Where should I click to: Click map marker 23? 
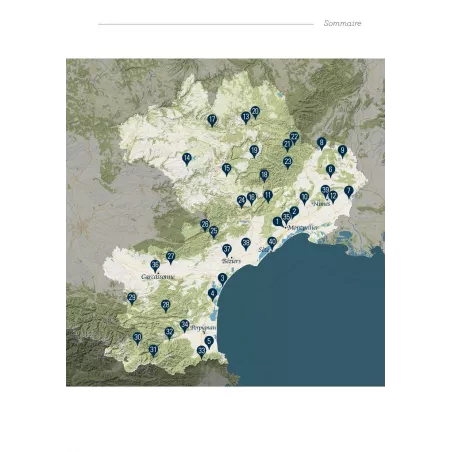pyautogui.click(x=288, y=163)
